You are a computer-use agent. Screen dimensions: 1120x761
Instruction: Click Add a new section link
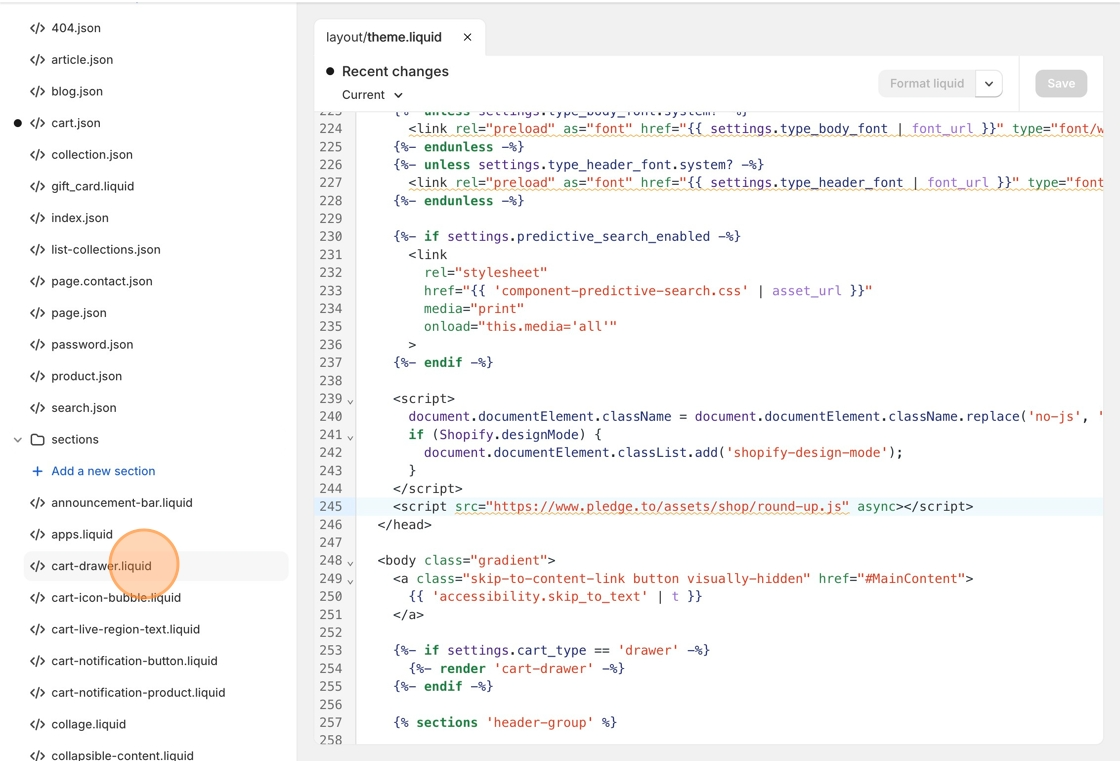[x=104, y=471]
